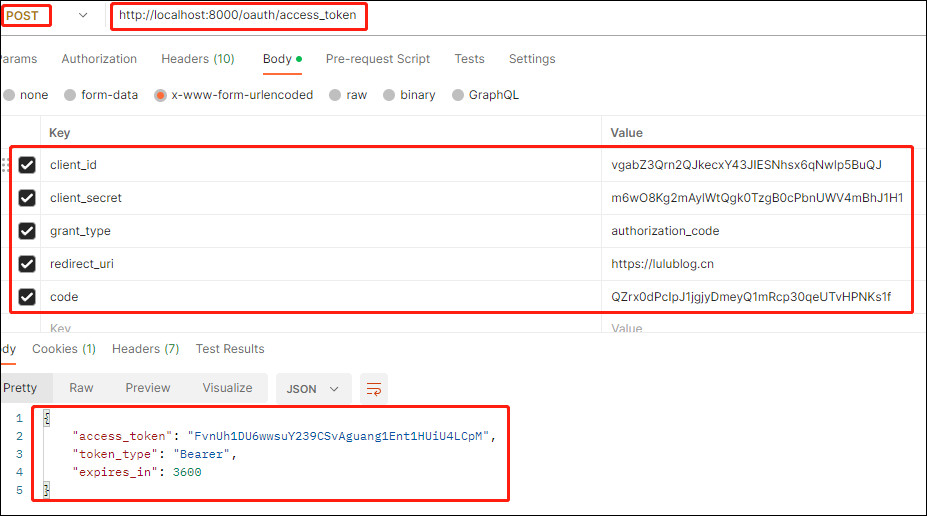
Task: Select the raw body type
Action: [335, 95]
